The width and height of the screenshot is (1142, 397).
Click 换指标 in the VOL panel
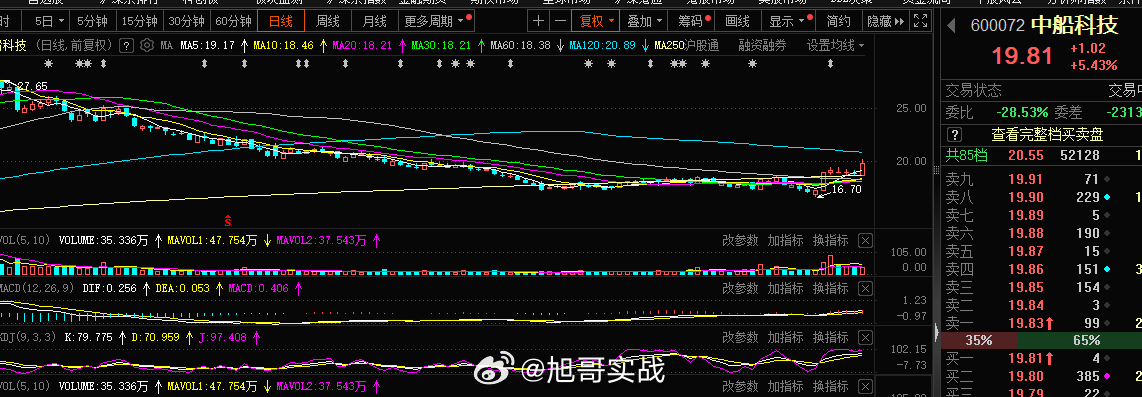click(830, 240)
